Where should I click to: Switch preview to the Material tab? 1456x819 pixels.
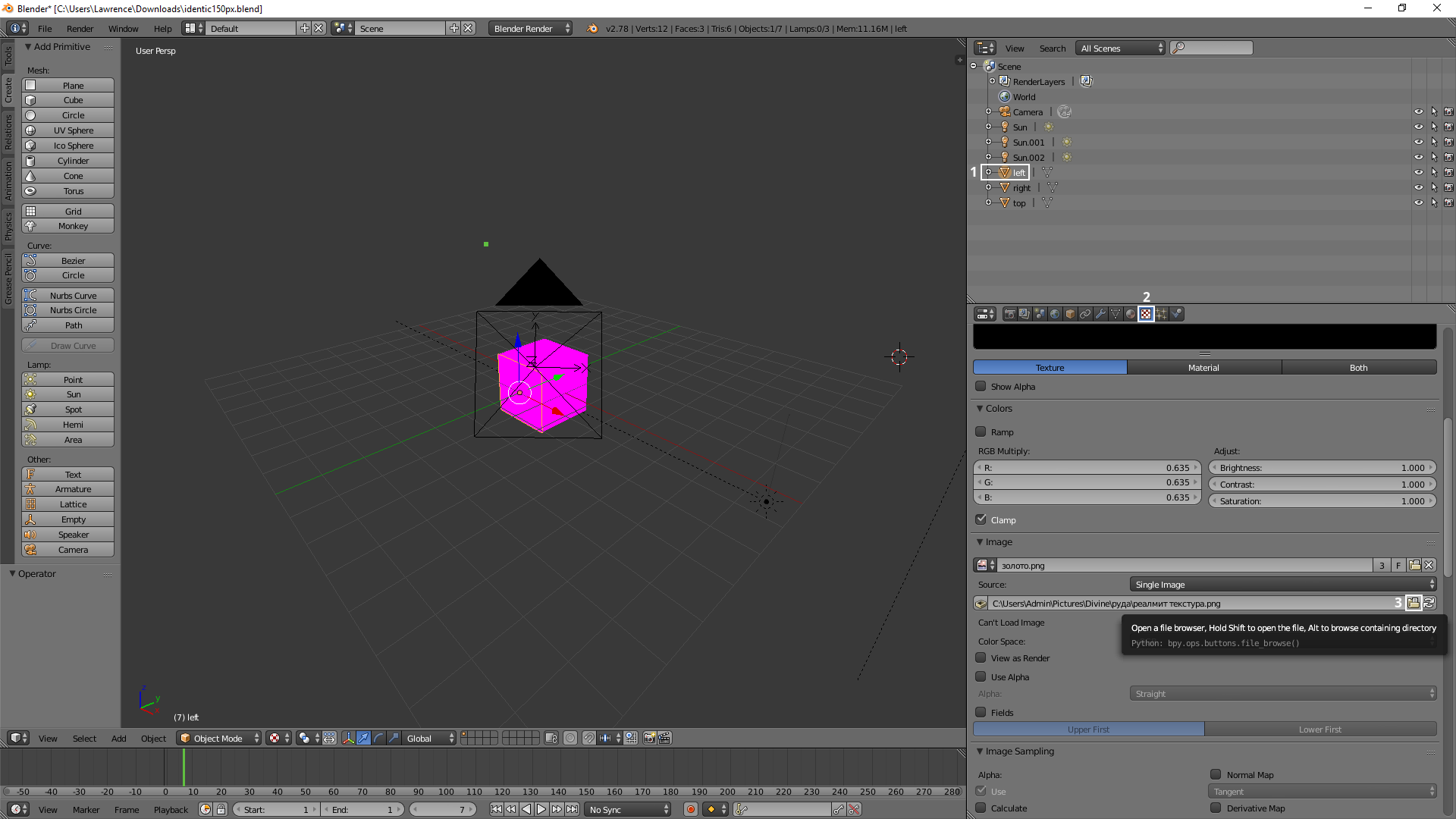point(1203,368)
